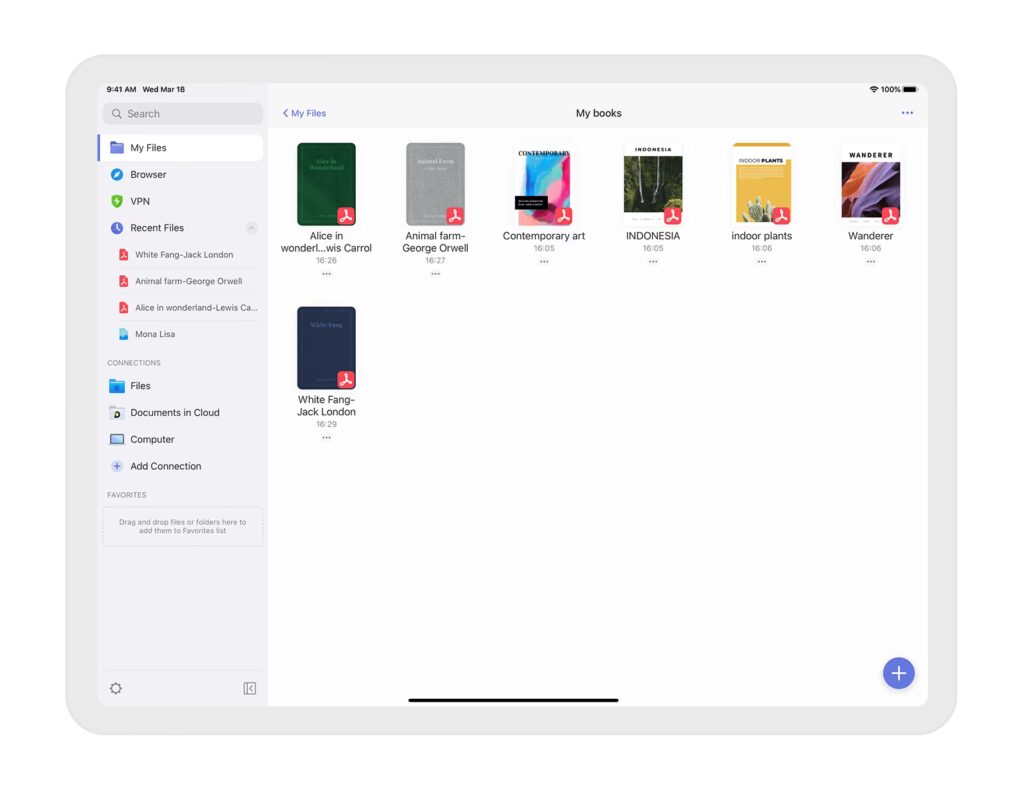Click the Search field
Image resolution: width=1024 pixels, height=787 pixels.
click(x=183, y=114)
